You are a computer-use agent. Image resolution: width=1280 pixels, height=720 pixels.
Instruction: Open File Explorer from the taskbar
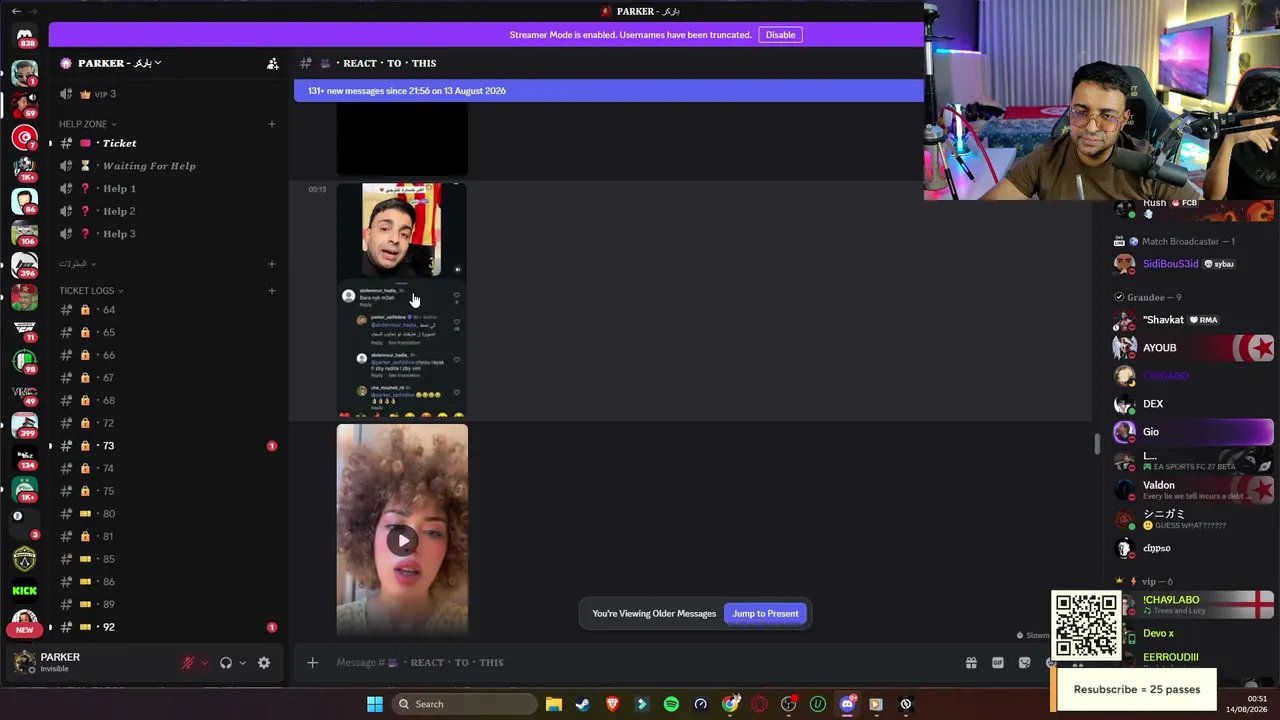(554, 704)
